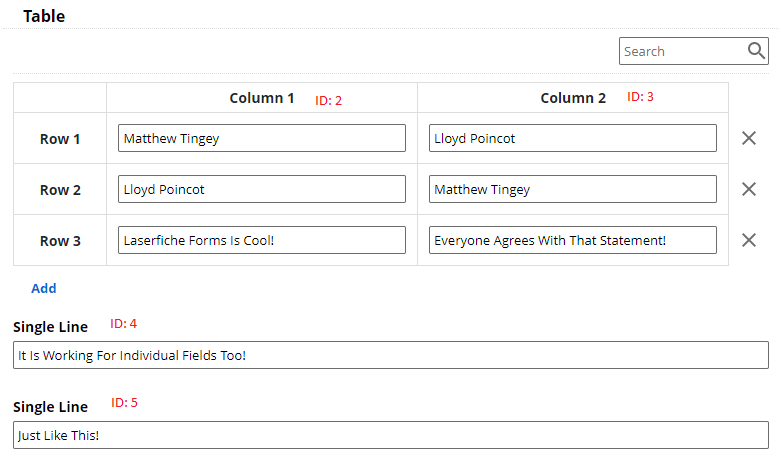Delete Row 3 using the X icon
Screen dimensions: 781x468
[749, 240]
